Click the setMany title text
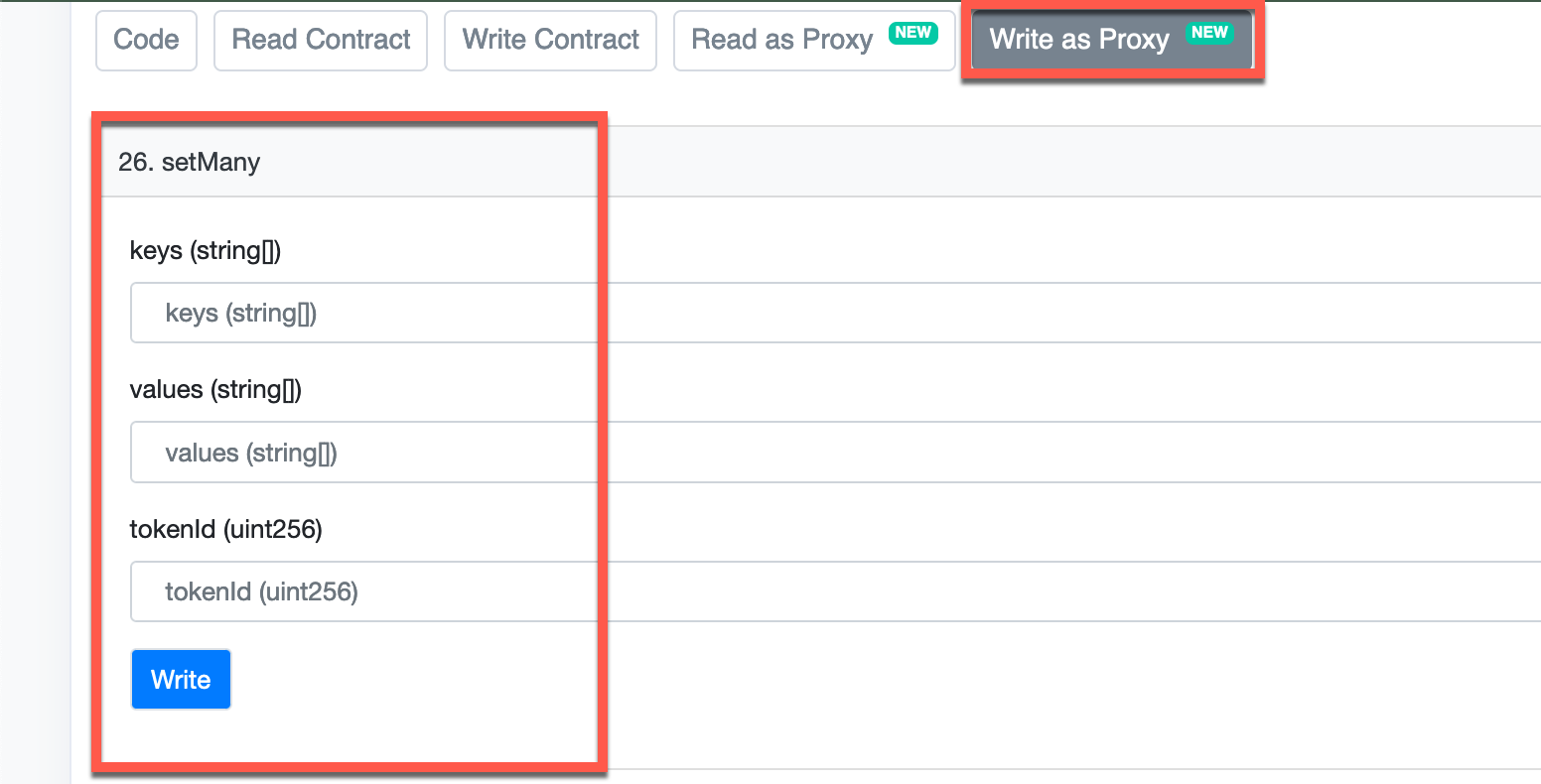Screen dimensions: 1541x784 [x=210, y=162]
